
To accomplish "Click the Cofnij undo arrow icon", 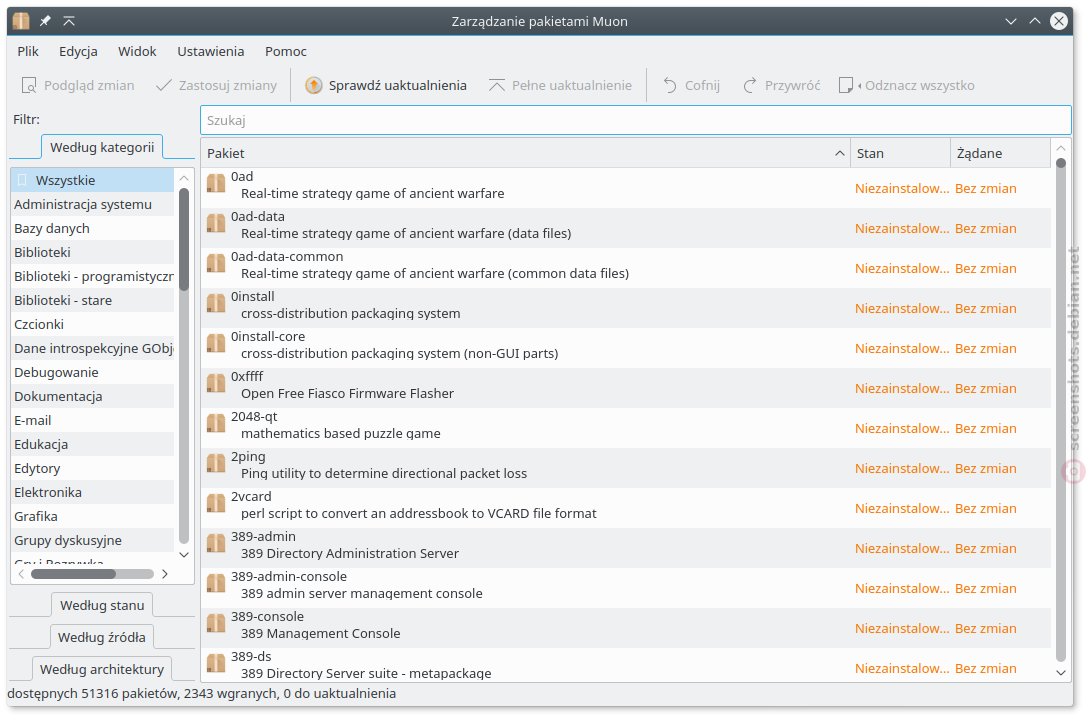I will point(670,85).
